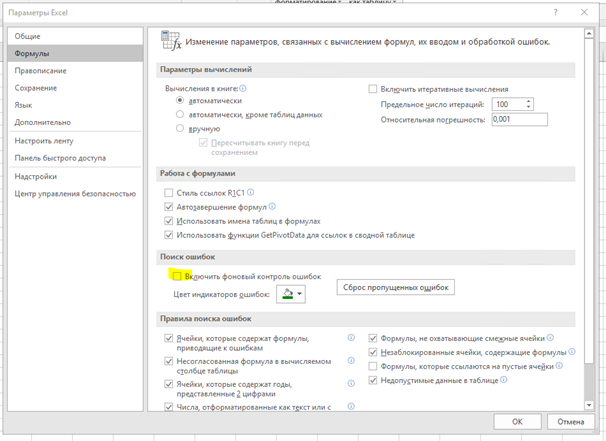Viewport: 606px width, 441px height.
Task: Click info icon beside смежные ячейки rule
Action: point(550,337)
